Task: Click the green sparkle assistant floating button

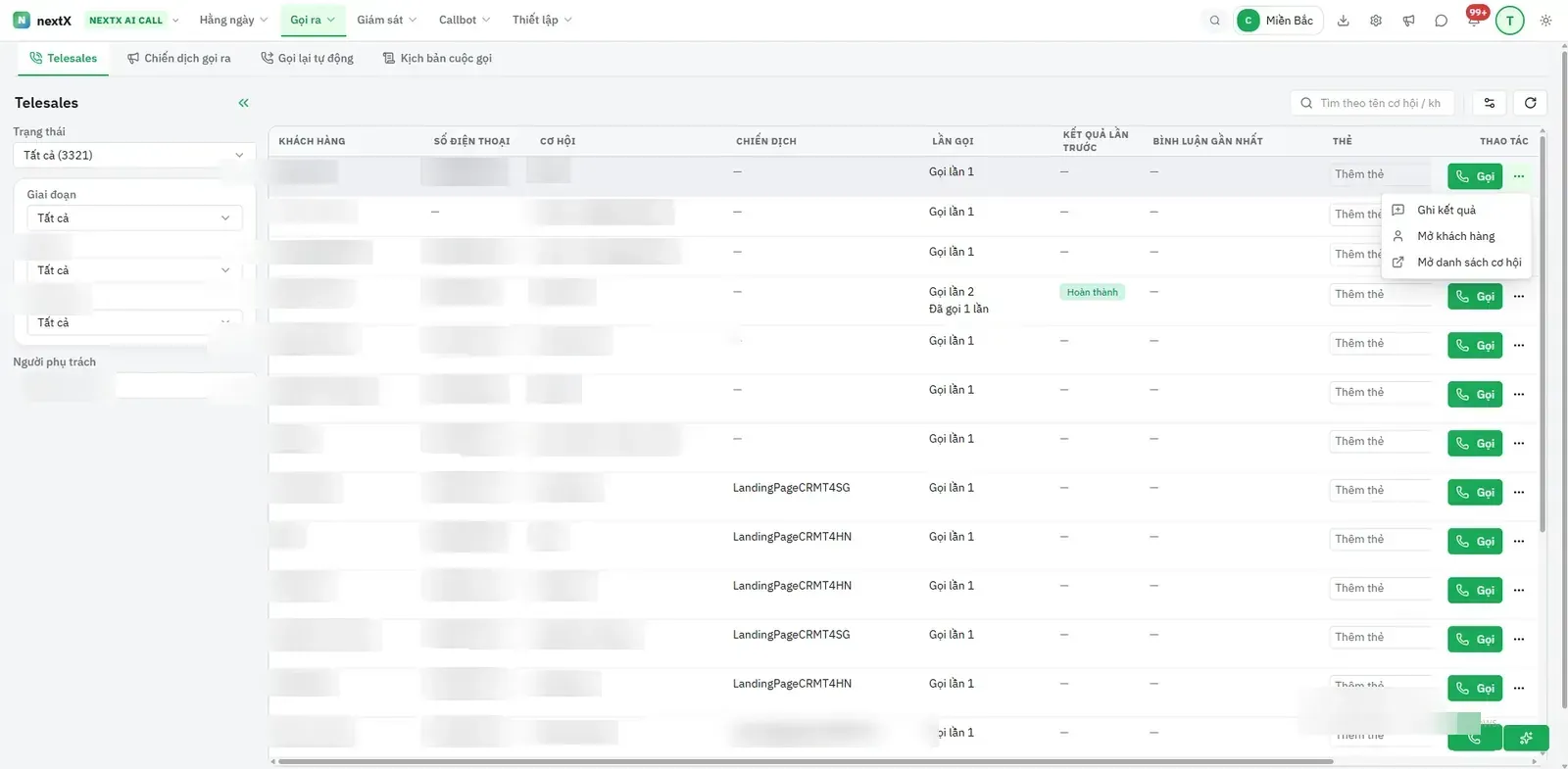Action: [1526, 738]
